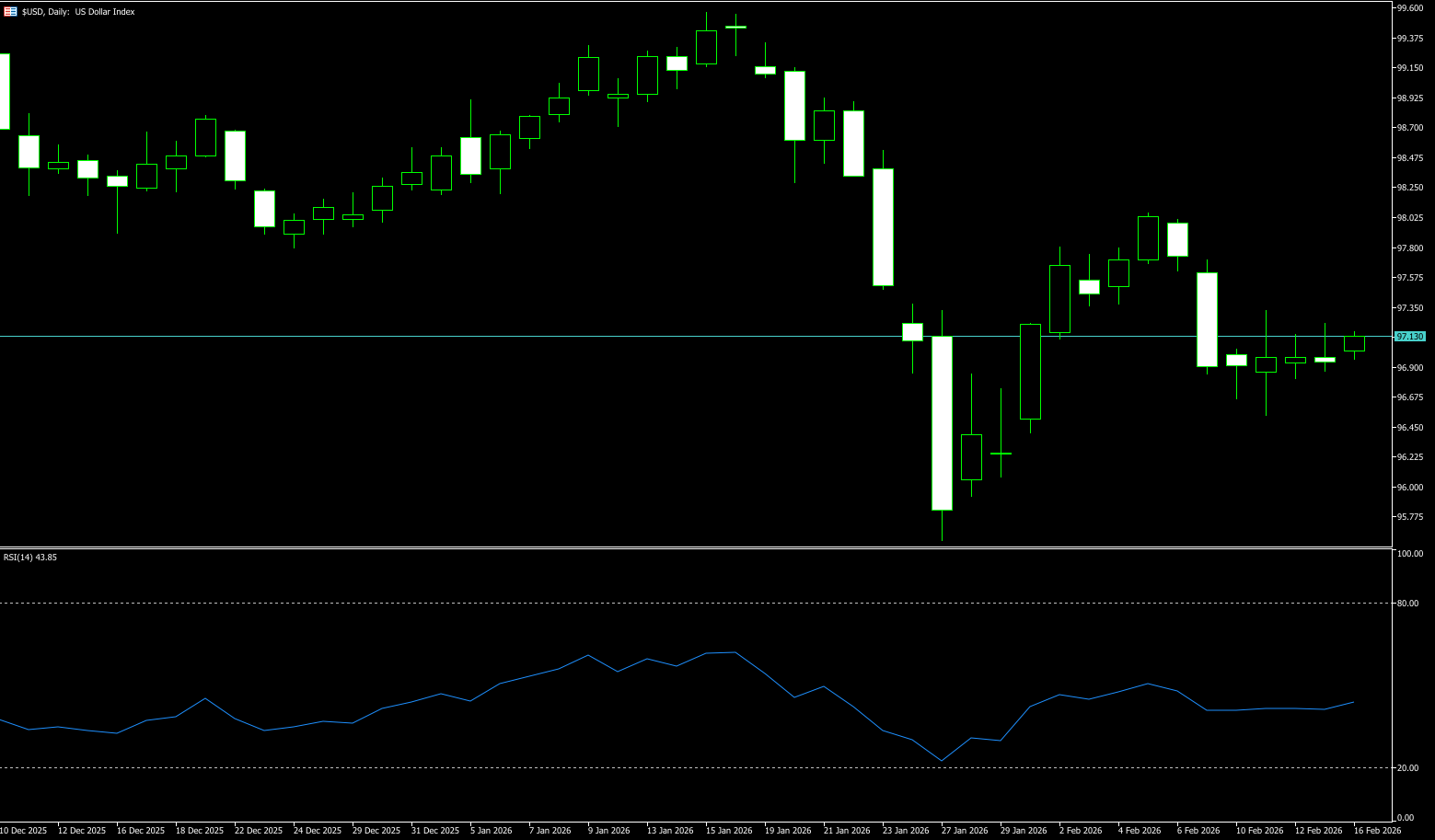Image resolution: width=1435 pixels, height=840 pixels.
Task: Select the "27 Jan 2026" date label
Action: click(964, 831)
